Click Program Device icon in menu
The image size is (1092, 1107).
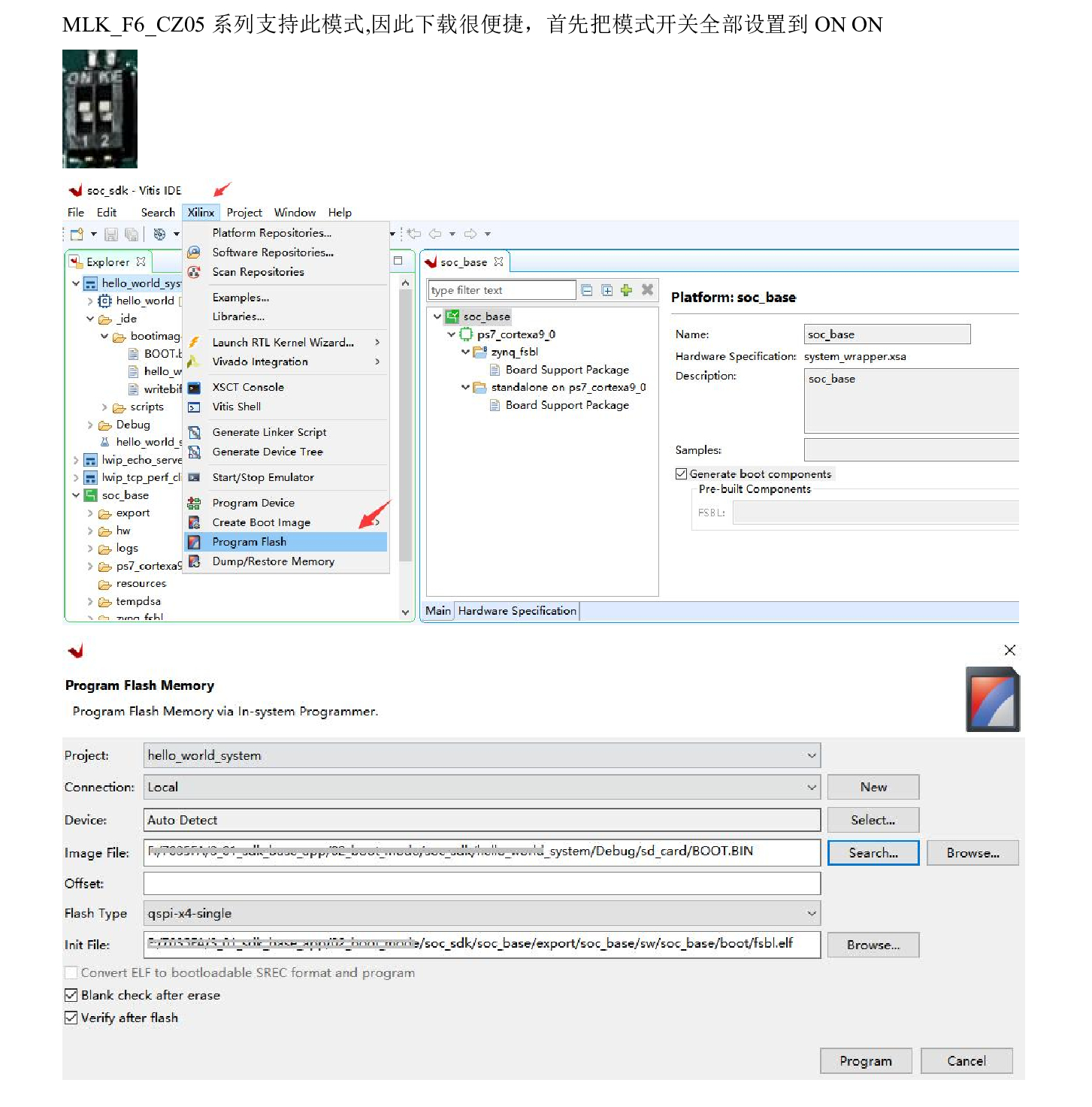194,503
